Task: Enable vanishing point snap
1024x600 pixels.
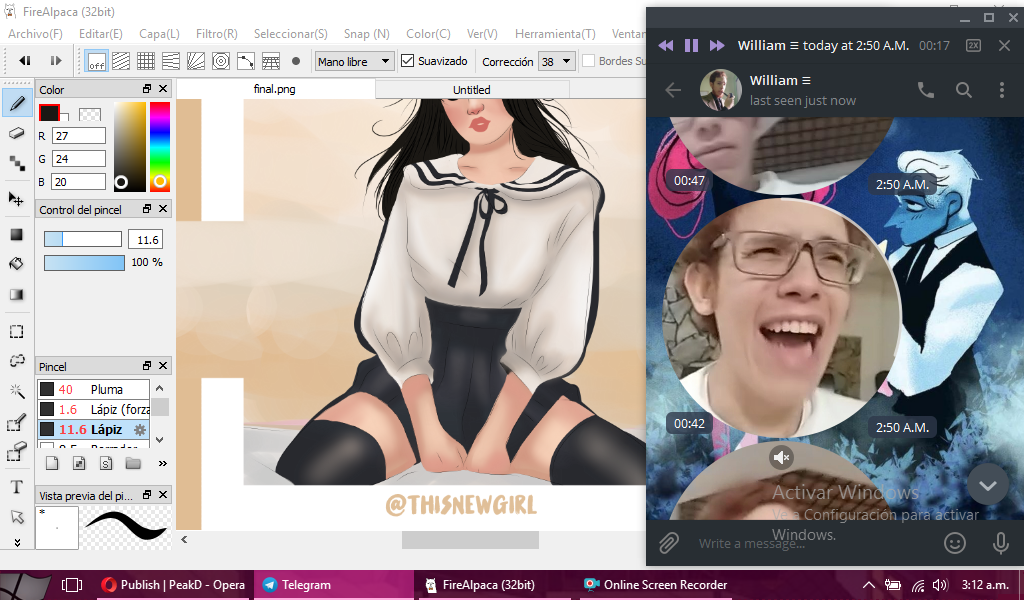Action: [170, 61]
